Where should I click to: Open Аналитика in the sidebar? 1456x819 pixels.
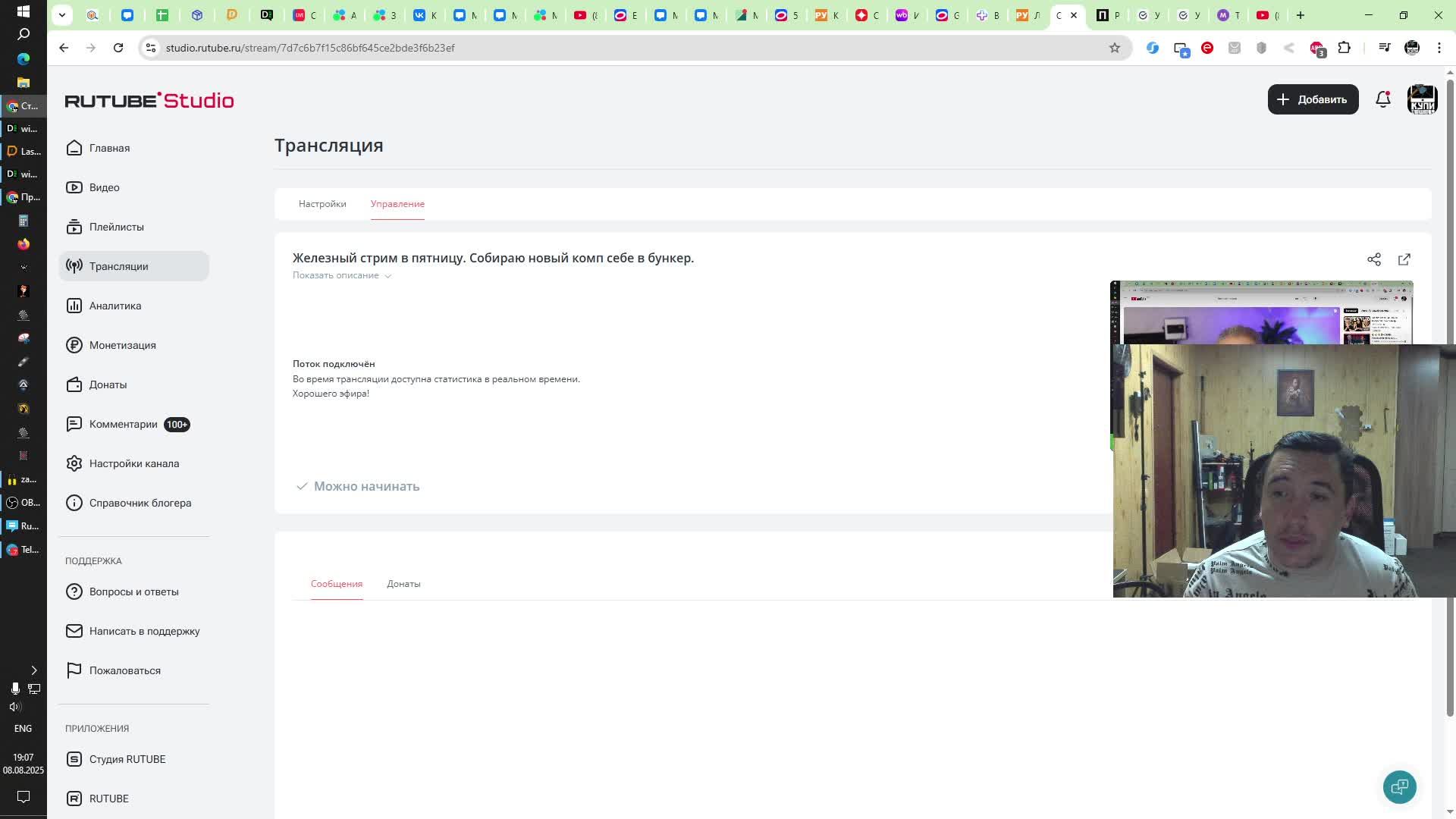click(115, 306)
